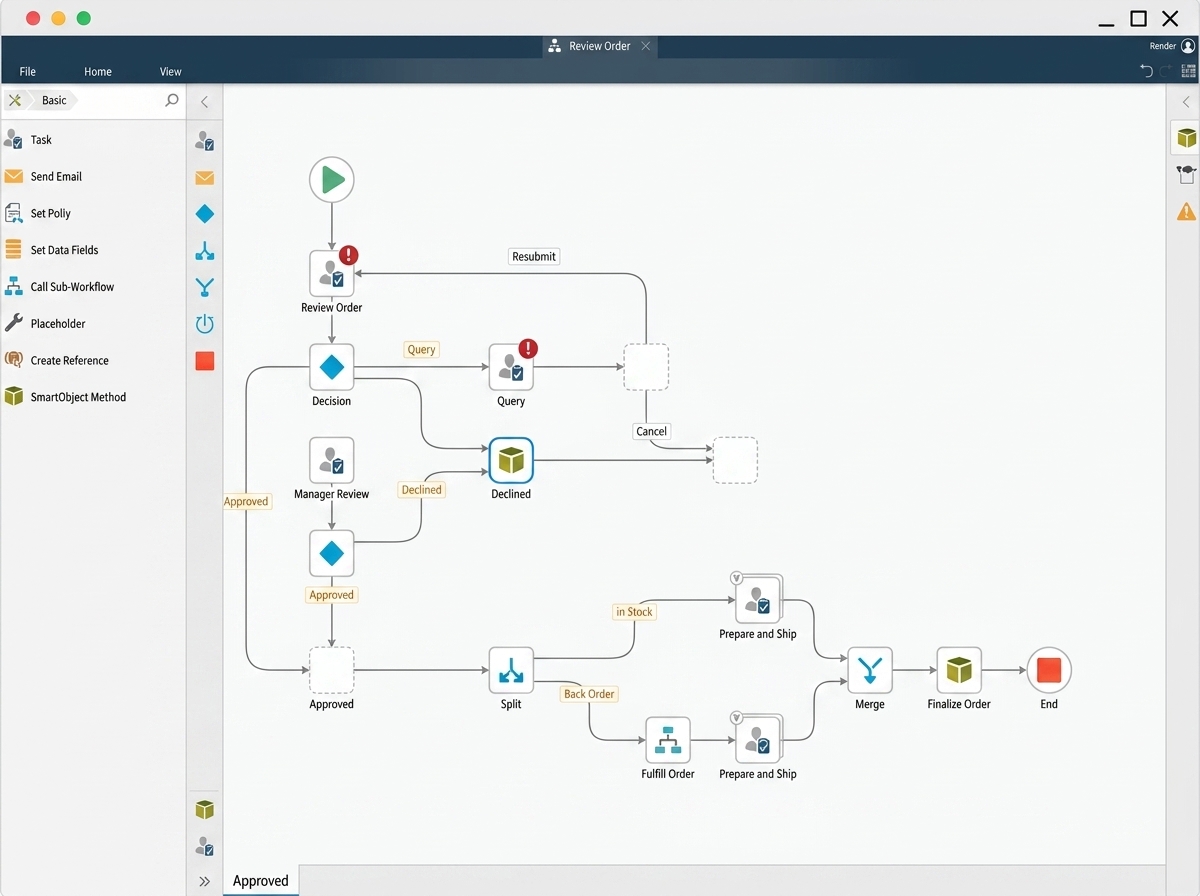Expand favorites strip with double chevron
The height and width of the screenshot is (896, 1200).
point(204,881)
